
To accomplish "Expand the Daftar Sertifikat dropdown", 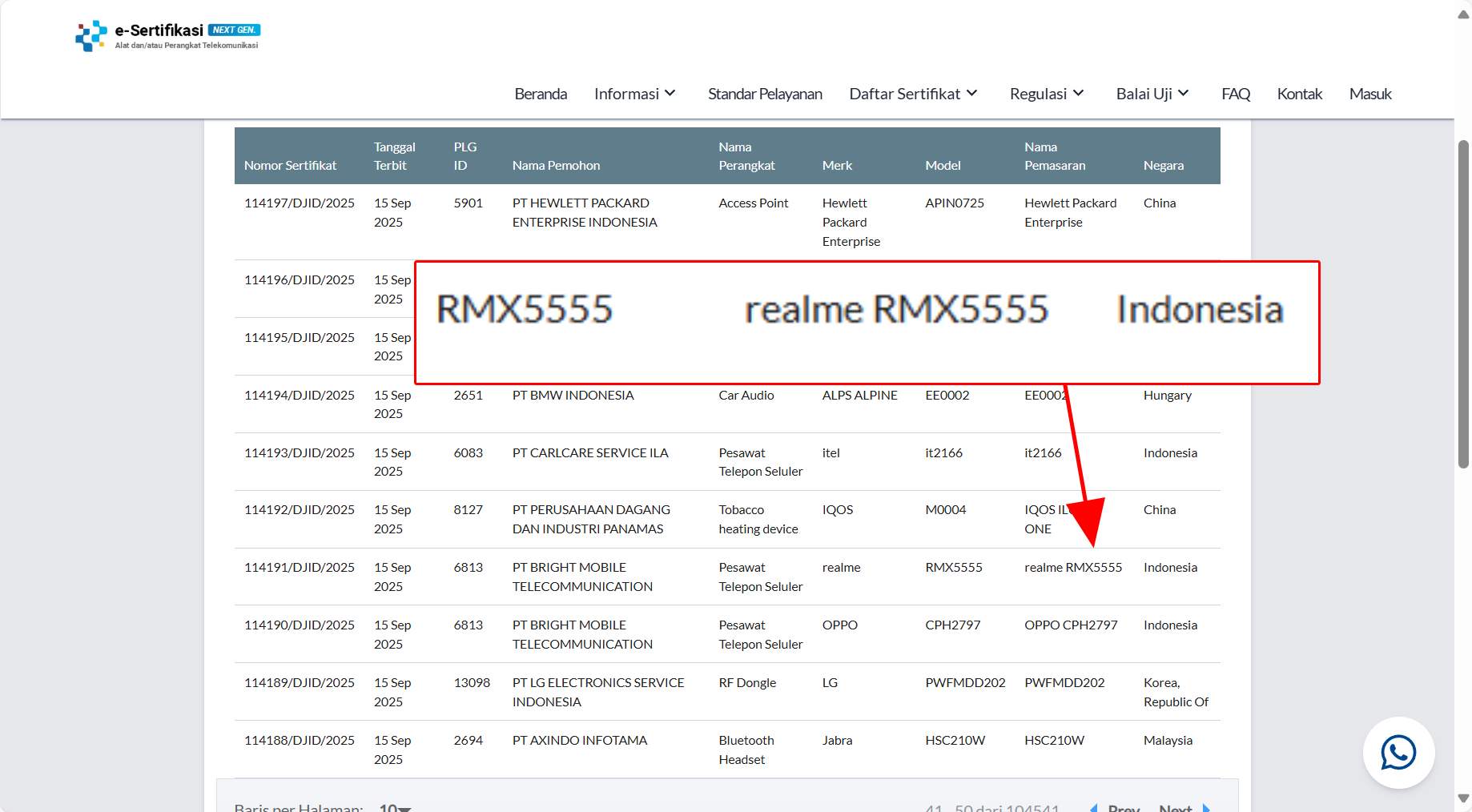I will (x=913, y=94).
